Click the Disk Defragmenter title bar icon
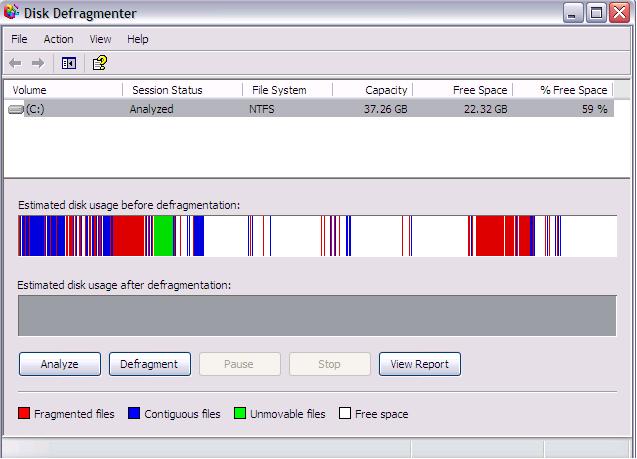The width and height of the screenshot is (637, 459). coord(12,13)
